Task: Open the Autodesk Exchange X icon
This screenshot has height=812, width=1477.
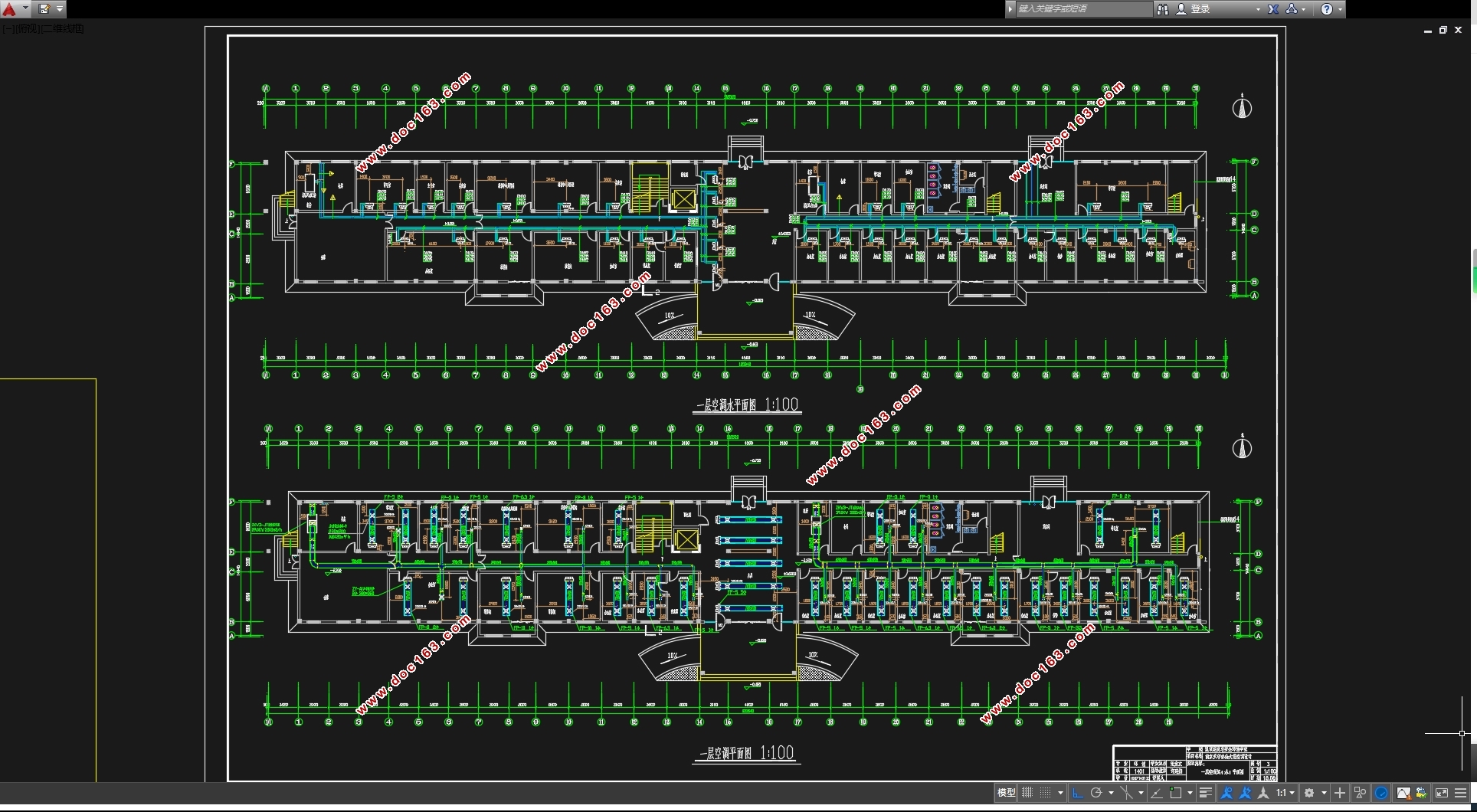Action: click(x=1273, y=9)
